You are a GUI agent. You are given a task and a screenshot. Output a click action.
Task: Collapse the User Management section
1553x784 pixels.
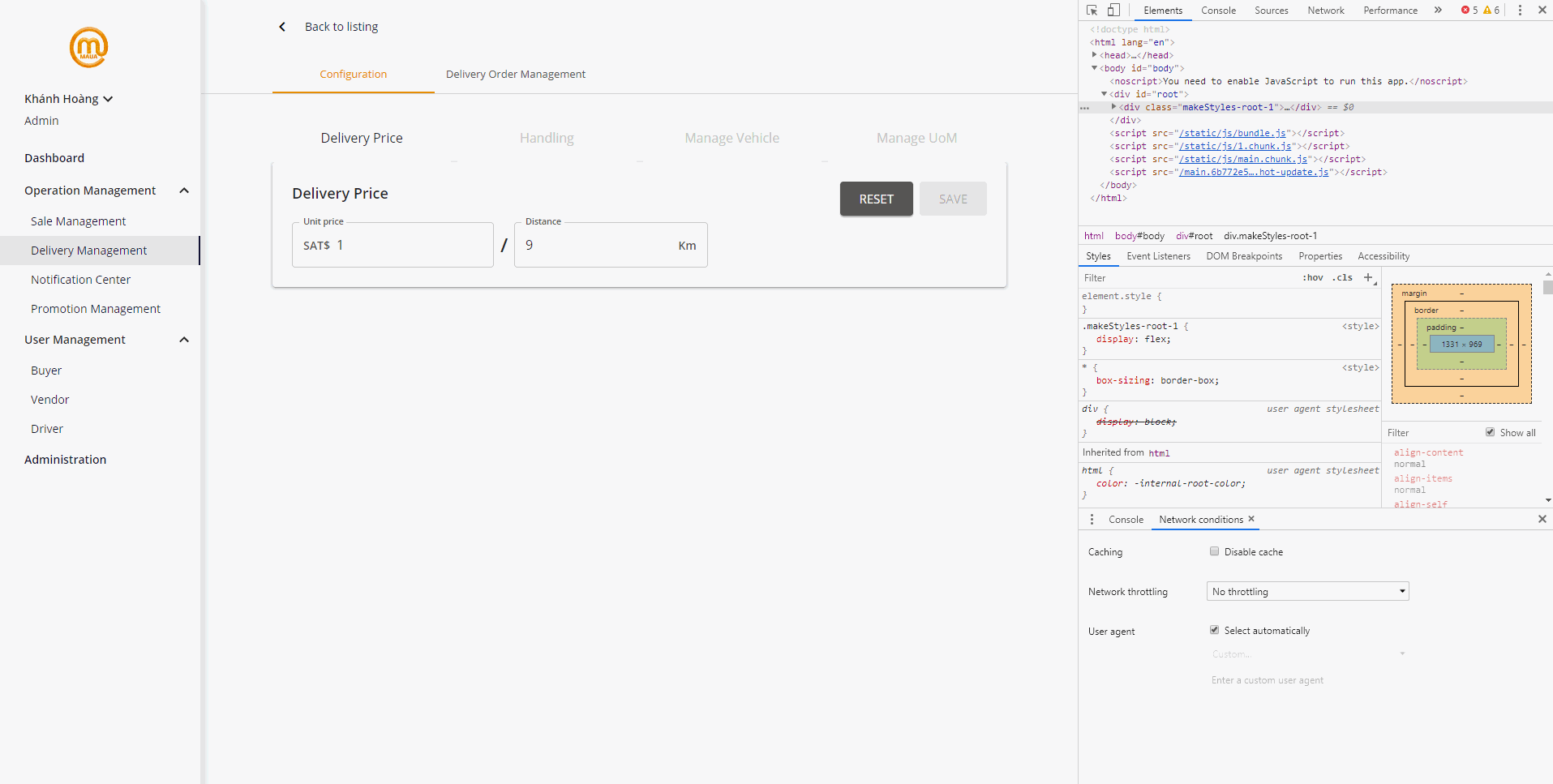point(184,340)
